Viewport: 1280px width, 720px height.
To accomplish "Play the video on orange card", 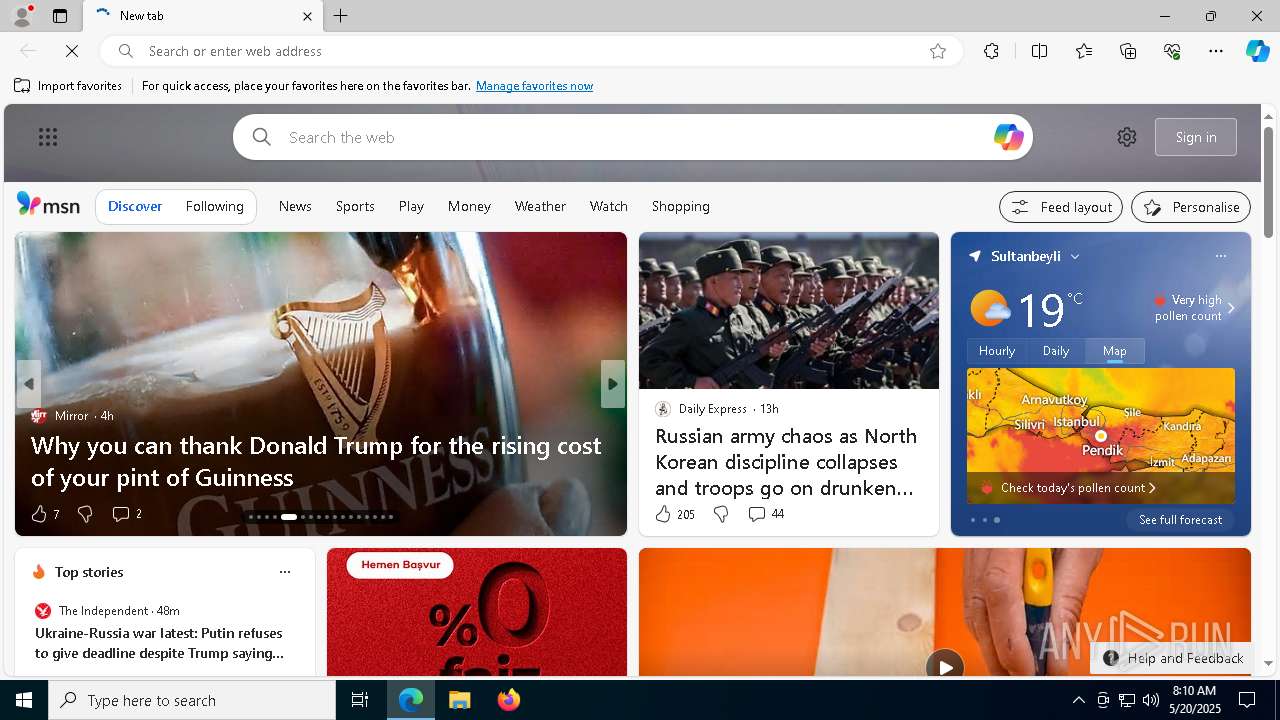I will click(x=944, y=665).
